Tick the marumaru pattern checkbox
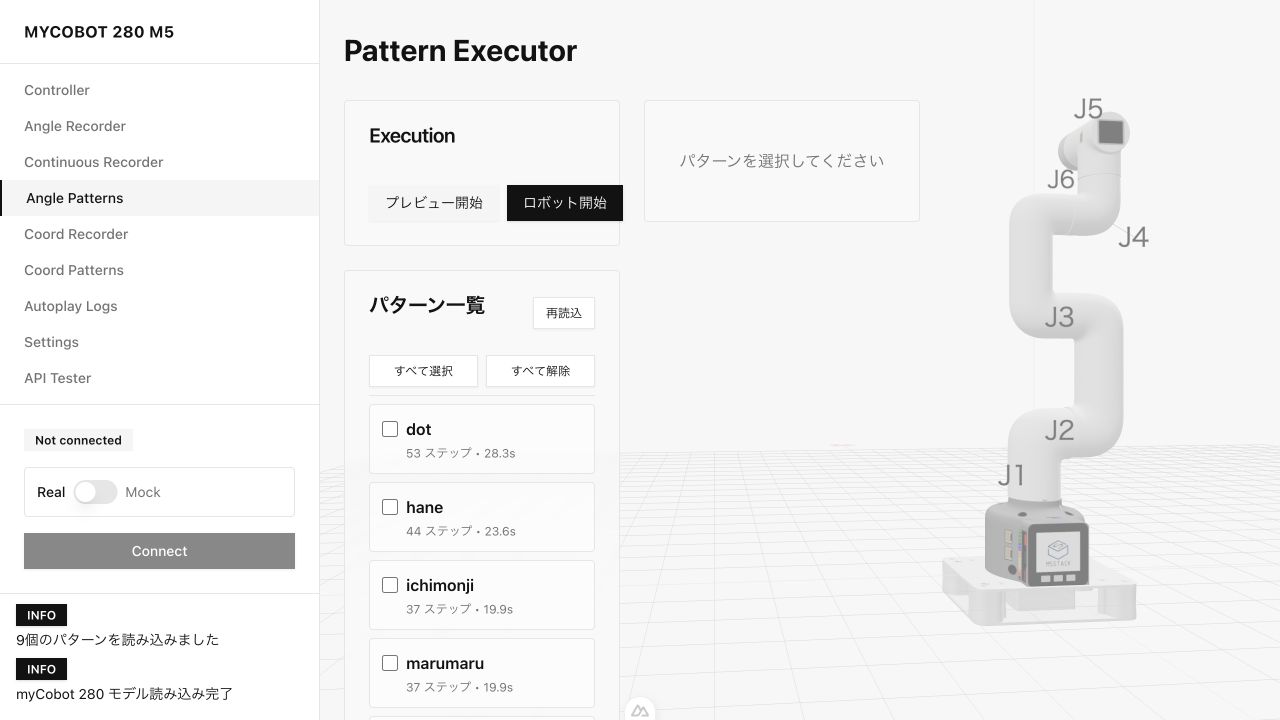The width and height of the screenshot is (1280, 720). tap(390, 663)
